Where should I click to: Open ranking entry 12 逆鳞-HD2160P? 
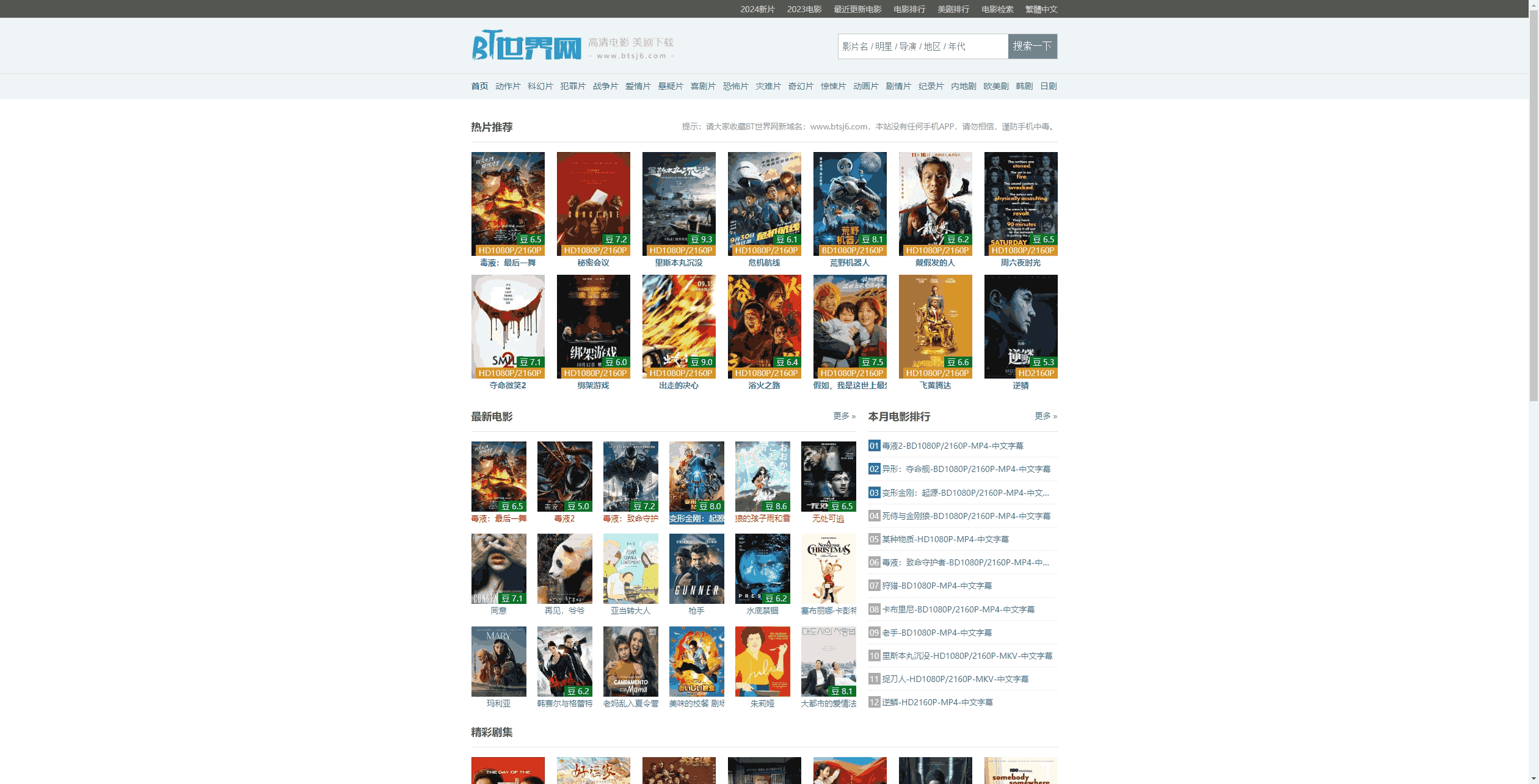click(937, 702)
